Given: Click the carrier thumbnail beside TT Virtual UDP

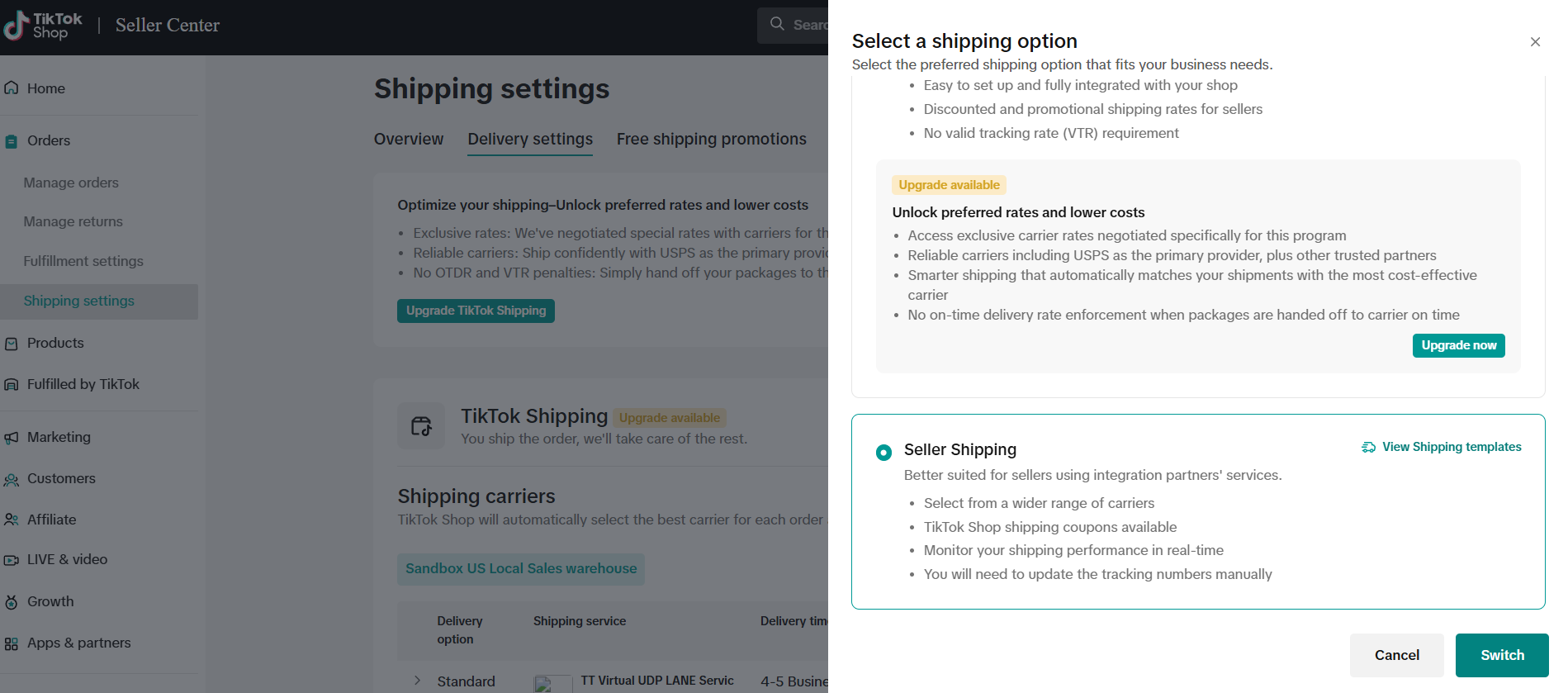Looking at the screenshot, I should click(x=552, y=683).
